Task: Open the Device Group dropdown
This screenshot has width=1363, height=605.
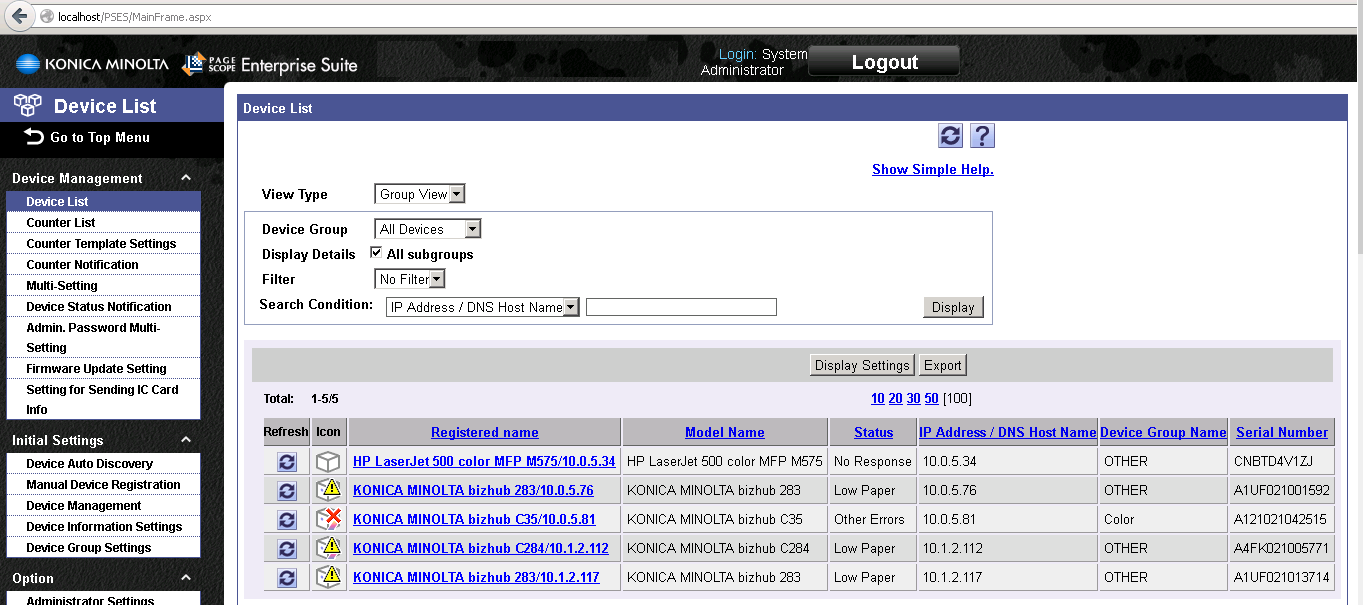Action: (x=428, y=229)
